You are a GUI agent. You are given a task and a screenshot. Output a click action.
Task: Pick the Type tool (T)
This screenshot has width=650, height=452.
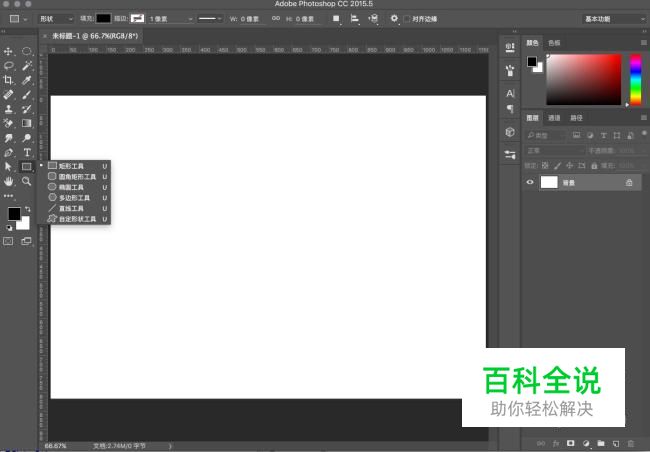pyautogui.click(x=27, y=152)
